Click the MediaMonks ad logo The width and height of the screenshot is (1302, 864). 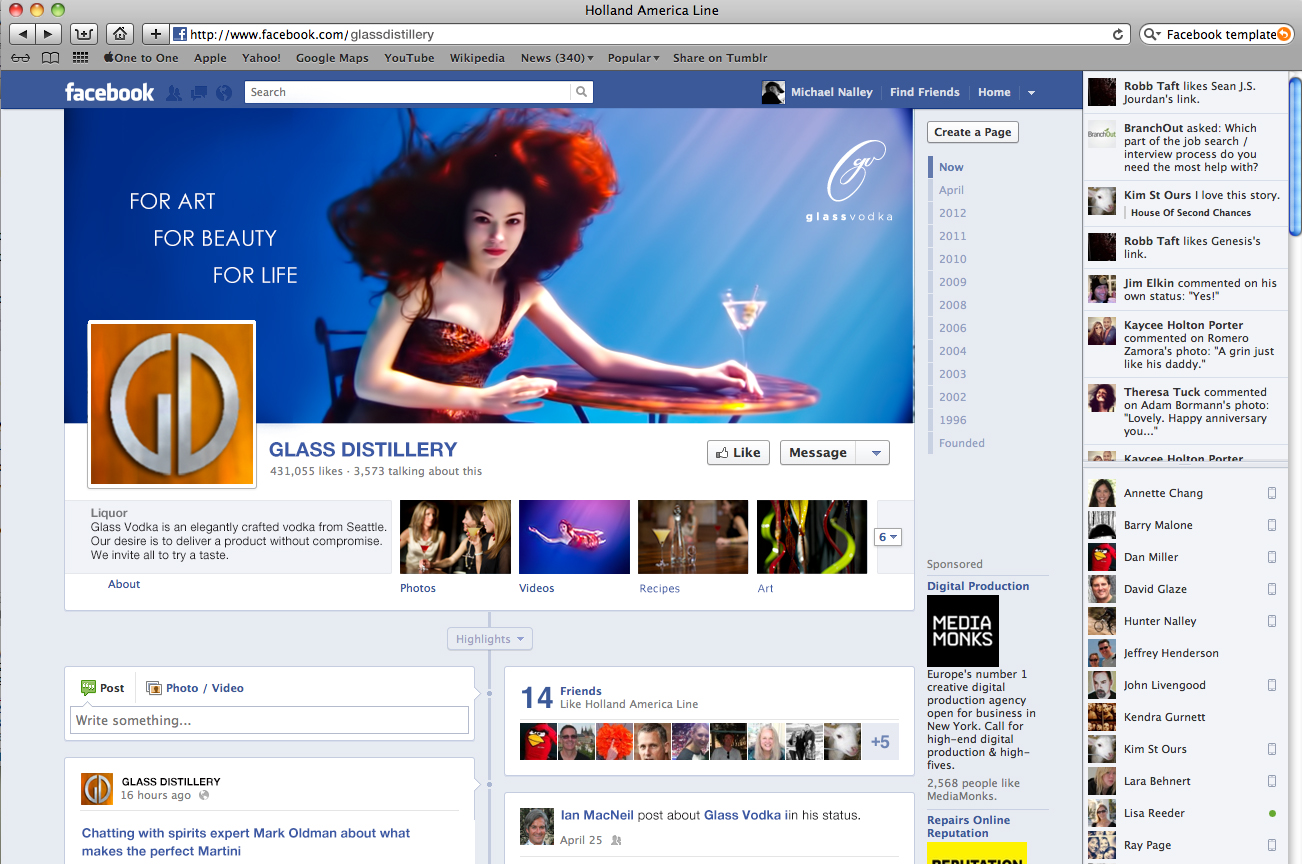point(963,631)
